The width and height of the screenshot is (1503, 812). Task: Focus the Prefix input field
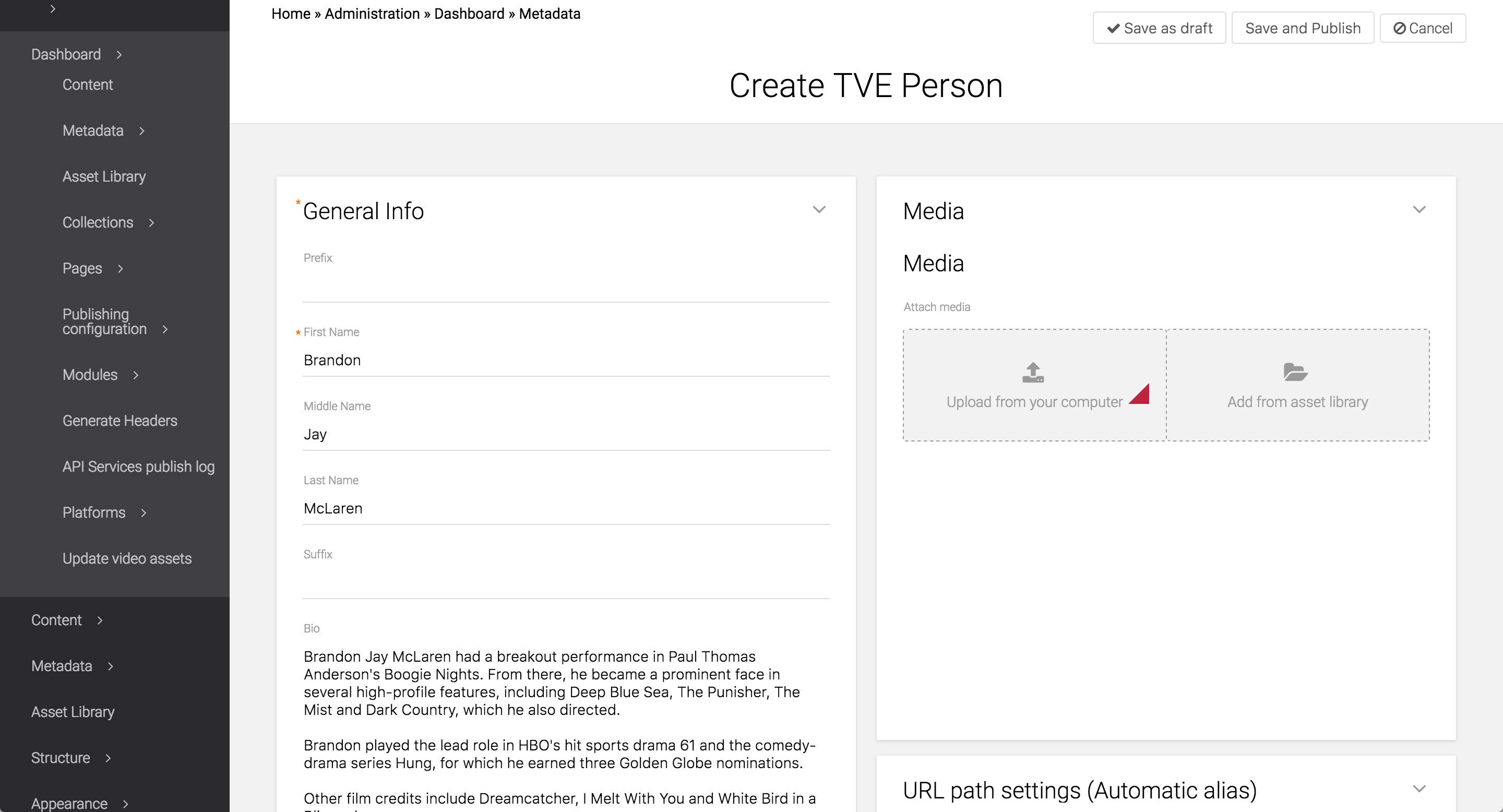click(x=565, y=287)
